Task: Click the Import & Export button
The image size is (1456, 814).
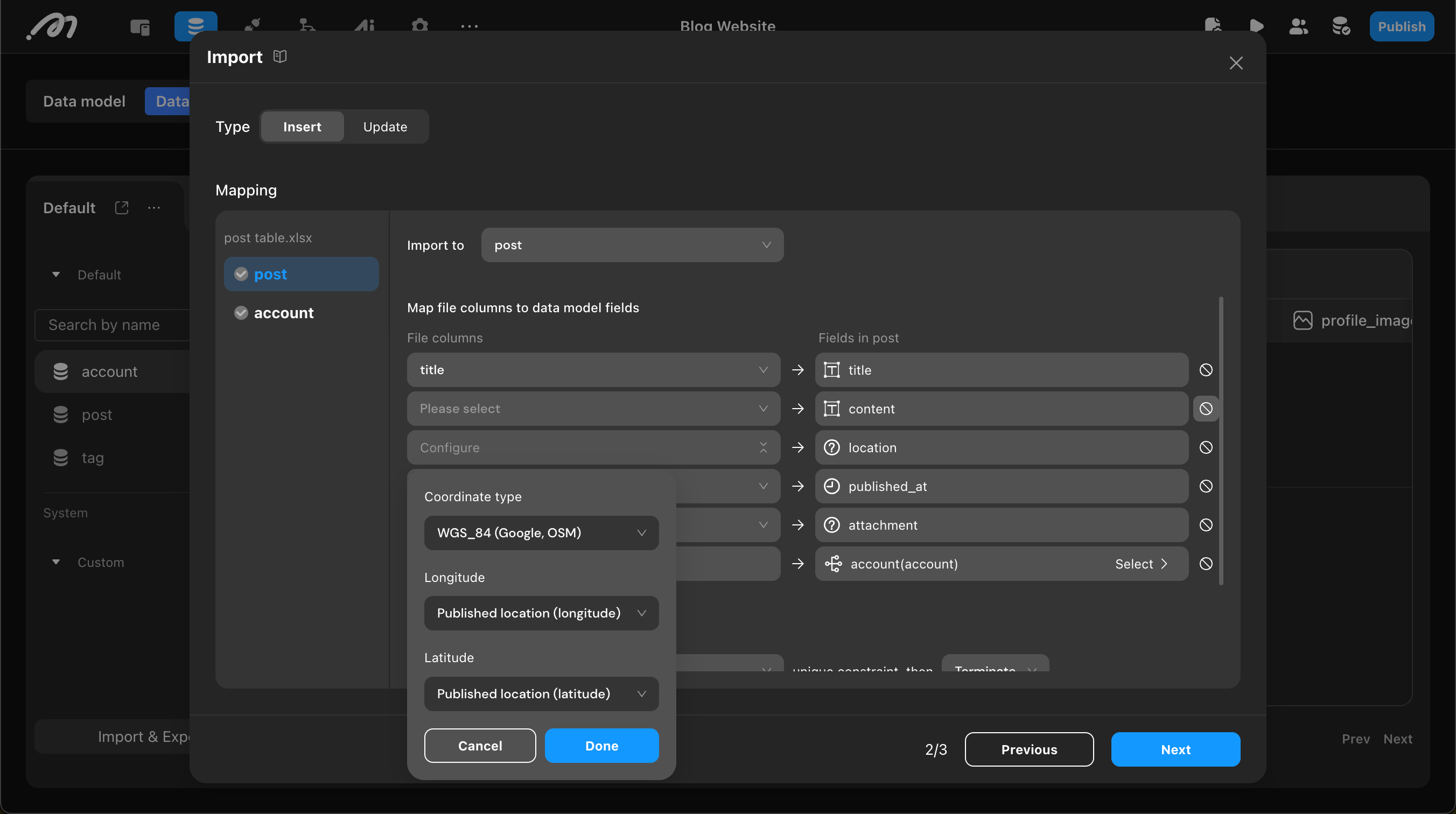Action: pos(113,736)
